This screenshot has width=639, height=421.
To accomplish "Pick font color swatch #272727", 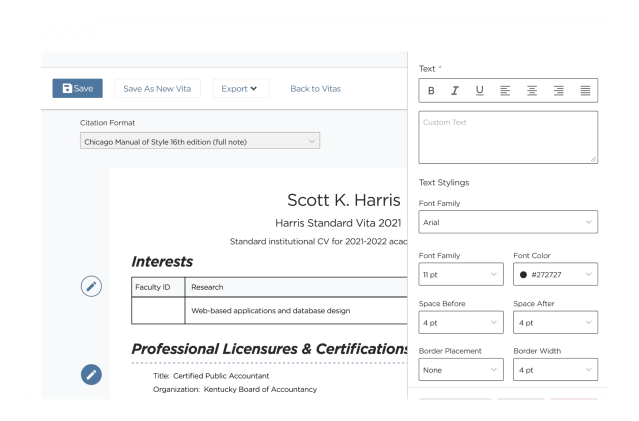I will click(523, 274).
